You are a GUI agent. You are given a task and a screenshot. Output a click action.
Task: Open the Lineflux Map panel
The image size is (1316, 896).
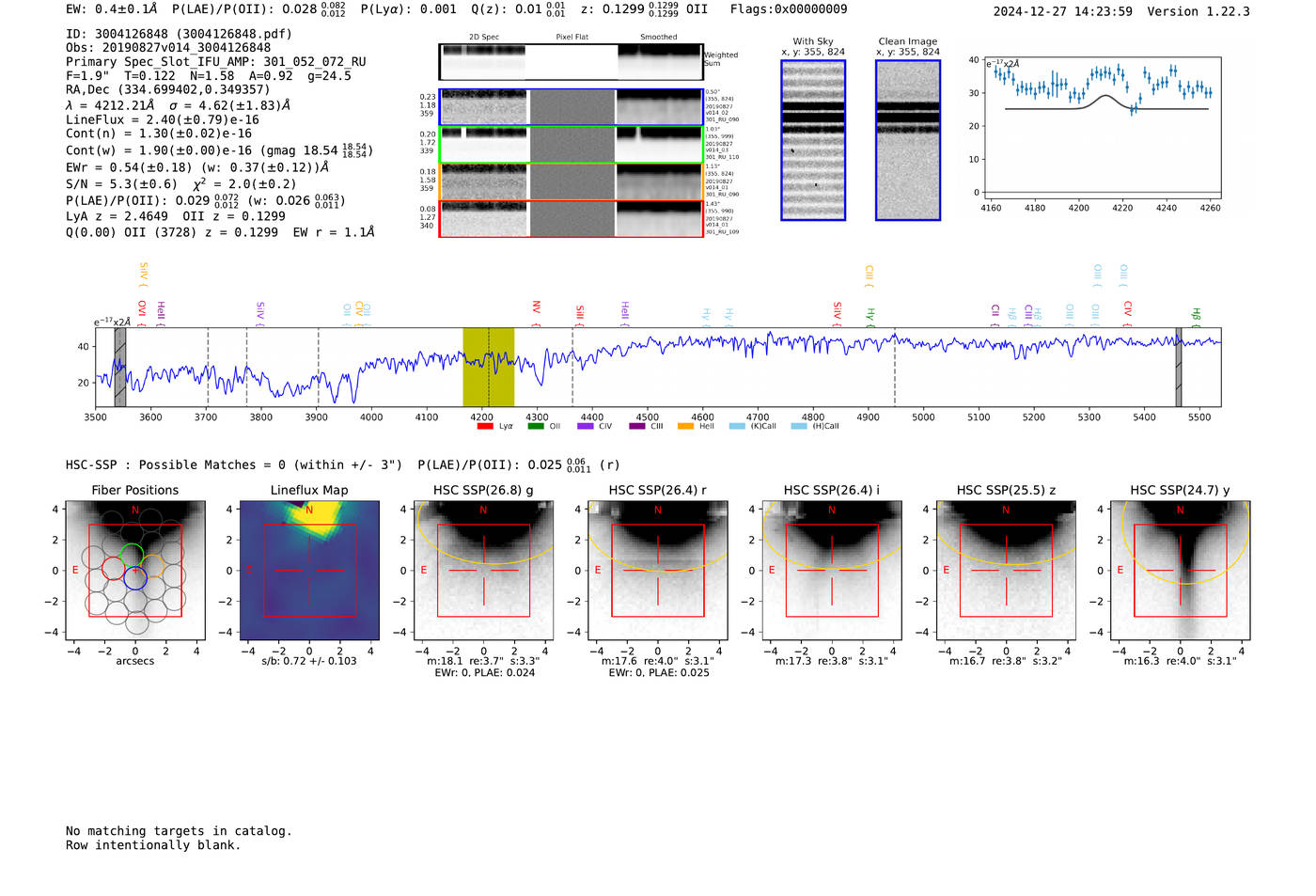click(309, 571)
